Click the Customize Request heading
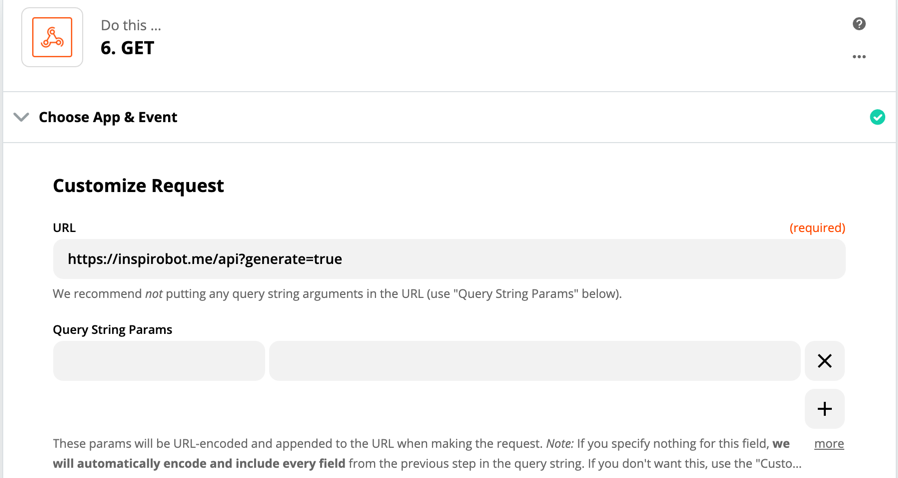 [139, 185]
